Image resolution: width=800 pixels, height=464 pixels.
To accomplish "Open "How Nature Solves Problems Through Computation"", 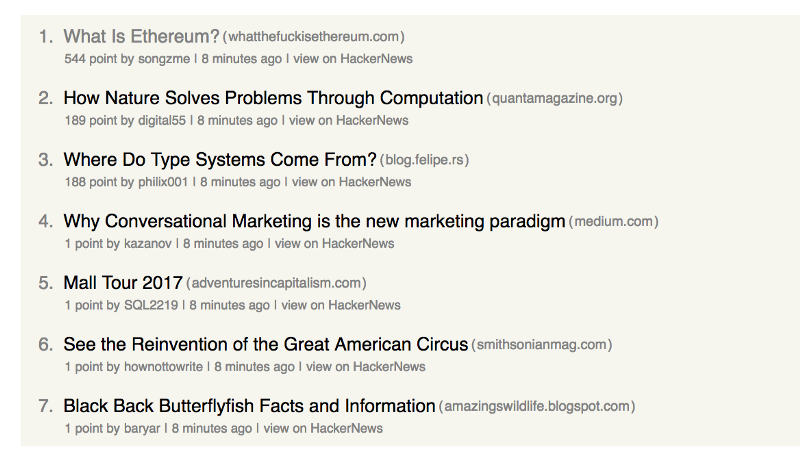I will point(273,99).
